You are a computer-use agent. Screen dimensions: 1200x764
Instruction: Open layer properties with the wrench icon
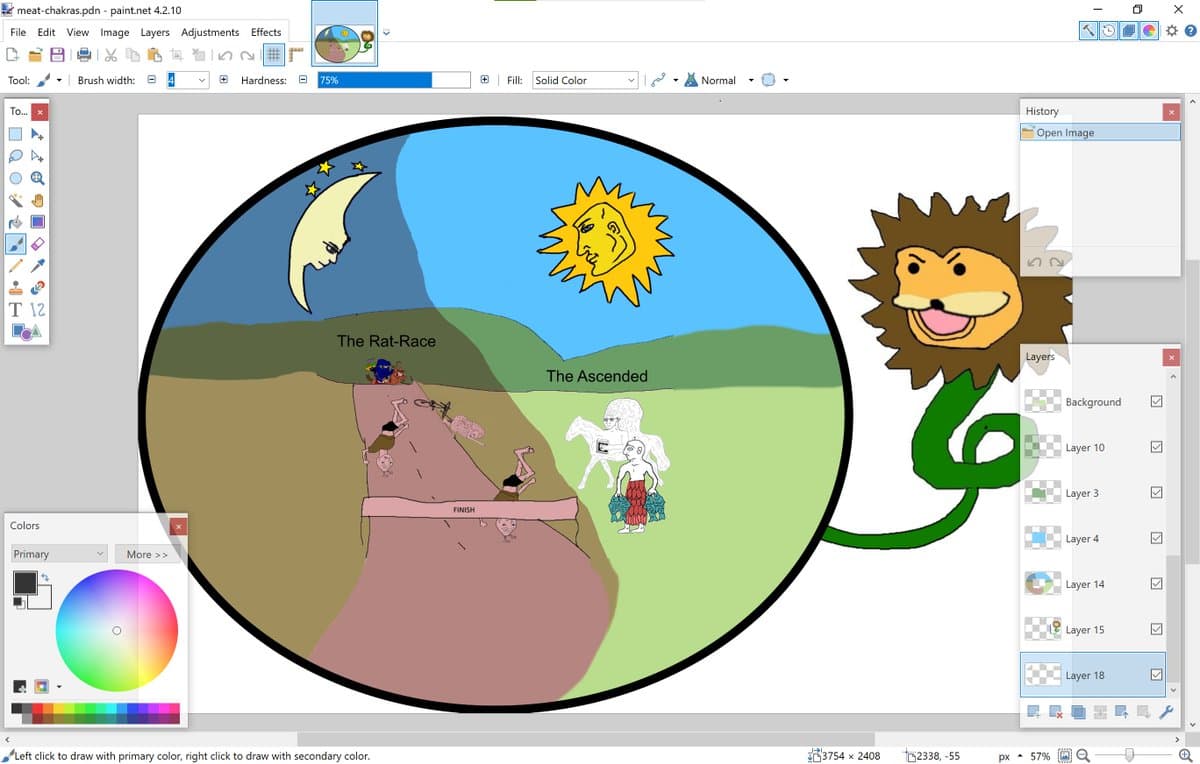coord(1166,712)
